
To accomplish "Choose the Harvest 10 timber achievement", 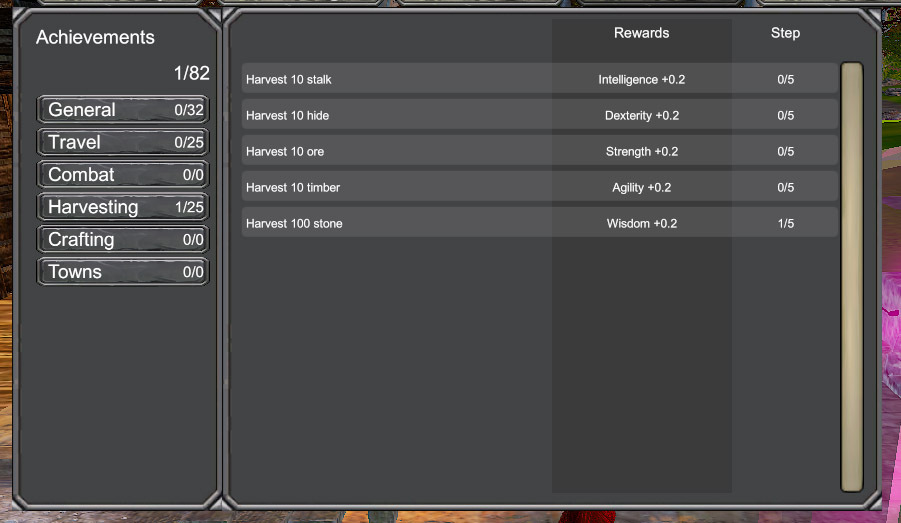I will [x=400, y=187].
